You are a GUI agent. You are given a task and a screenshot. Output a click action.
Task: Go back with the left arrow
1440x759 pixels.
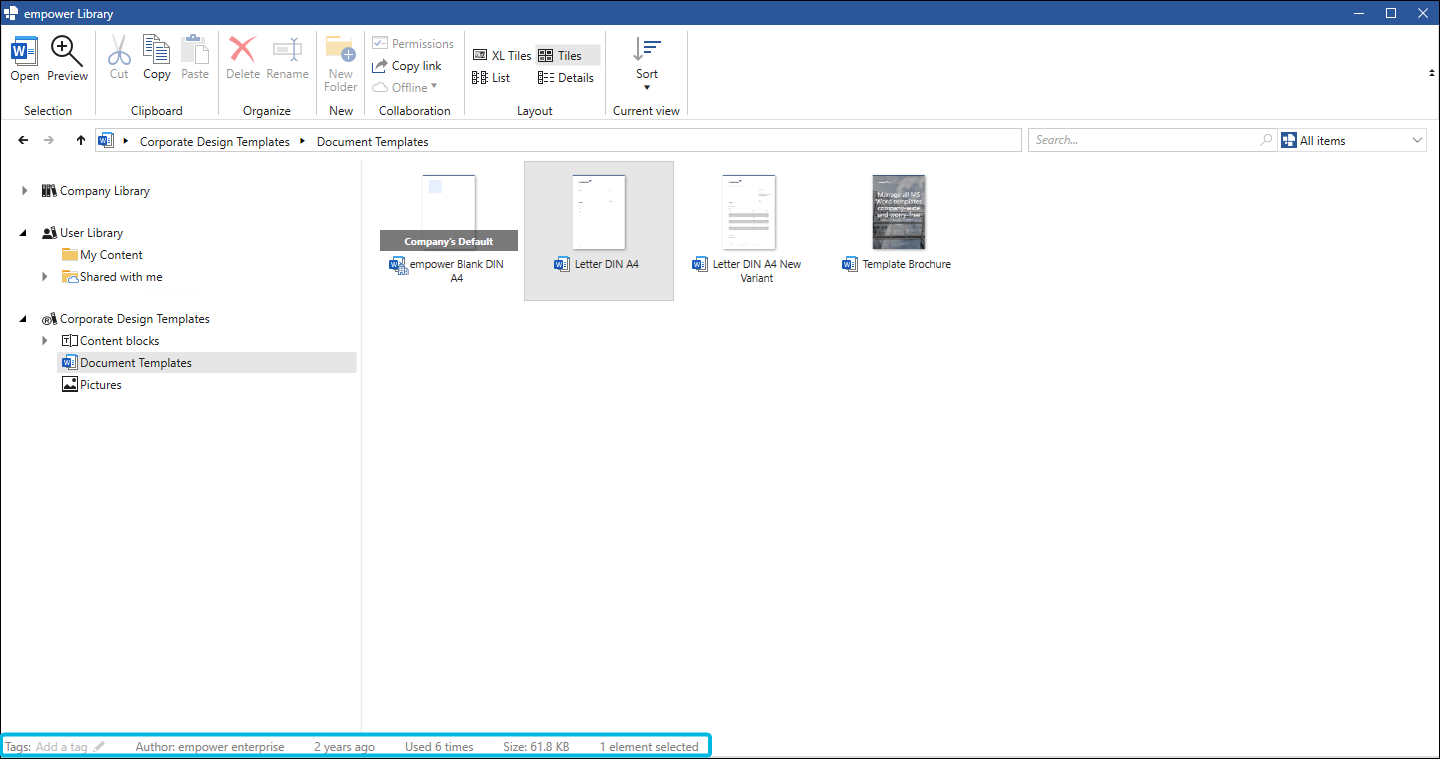(24, 141)
